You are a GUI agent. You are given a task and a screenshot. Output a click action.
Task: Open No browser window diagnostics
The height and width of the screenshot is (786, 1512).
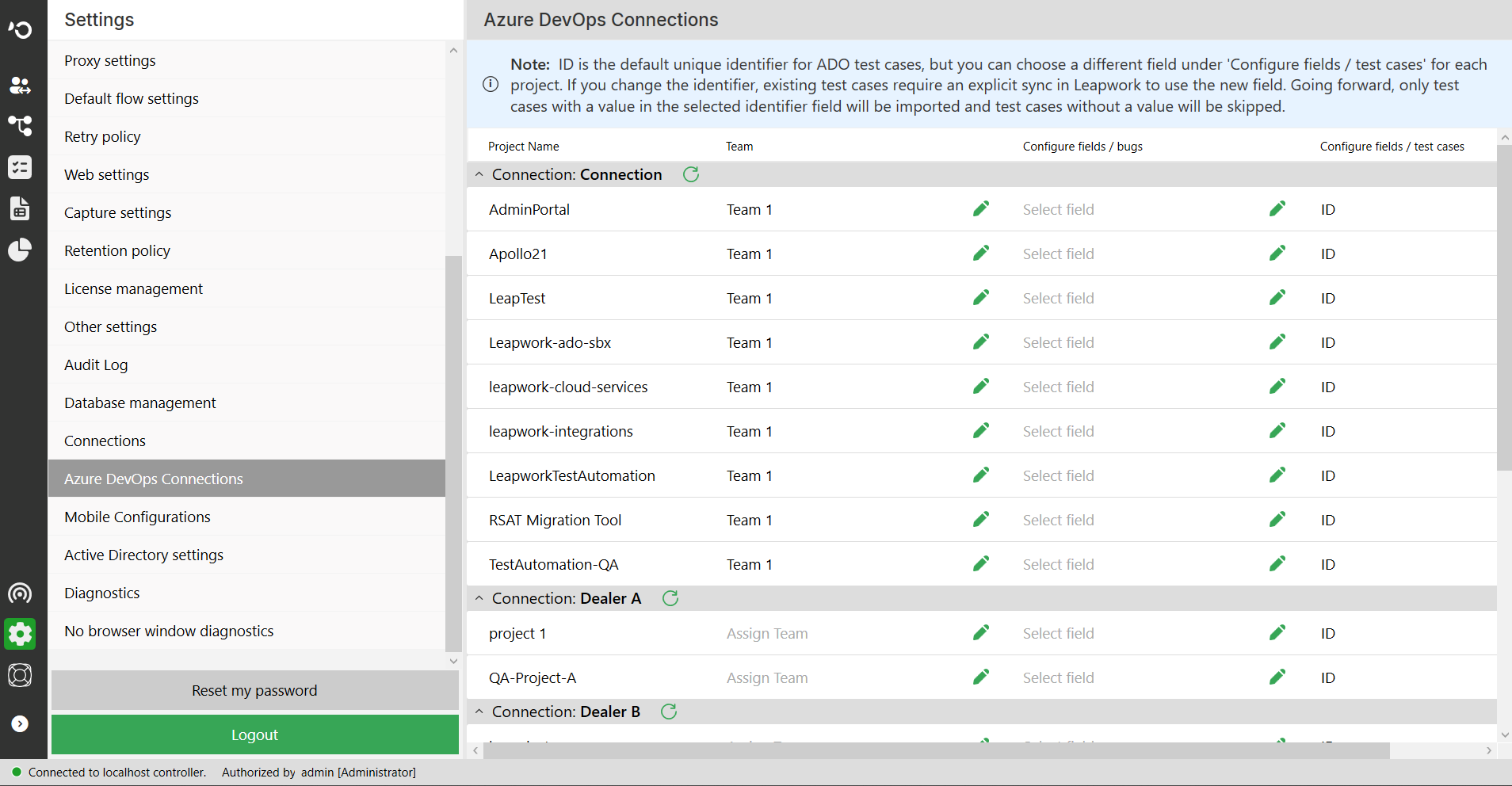[x=246, y=631]
